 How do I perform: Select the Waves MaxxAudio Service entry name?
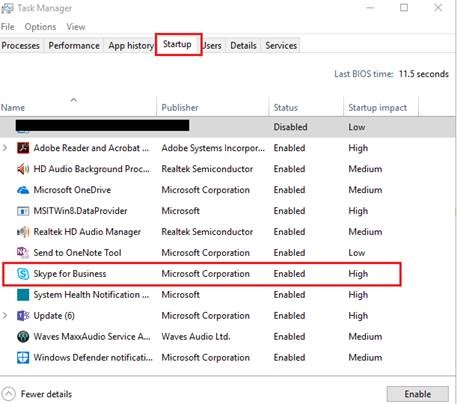92,337
